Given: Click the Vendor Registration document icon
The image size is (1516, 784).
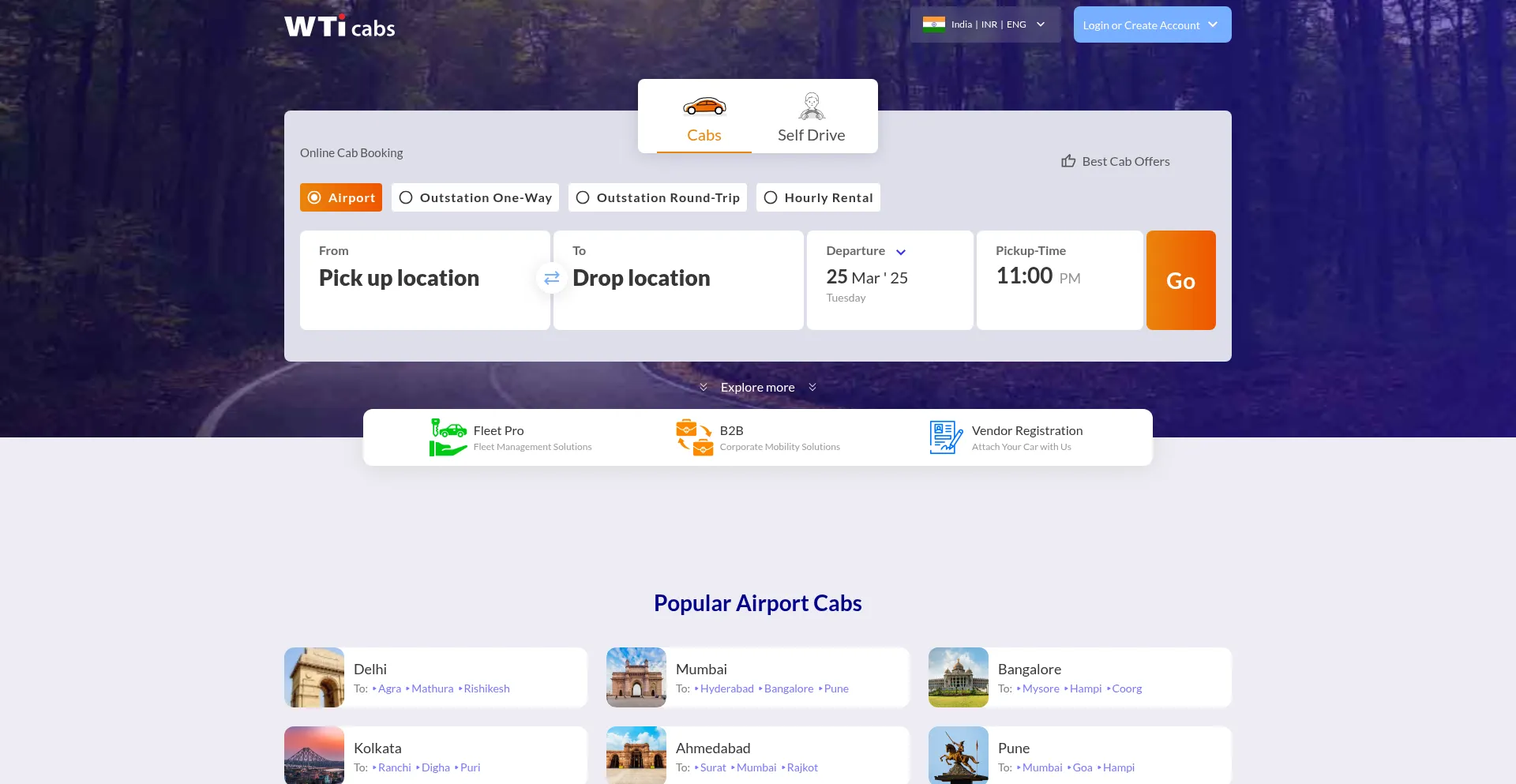Looking at the screenshot, I should click(x=945, y=437).
